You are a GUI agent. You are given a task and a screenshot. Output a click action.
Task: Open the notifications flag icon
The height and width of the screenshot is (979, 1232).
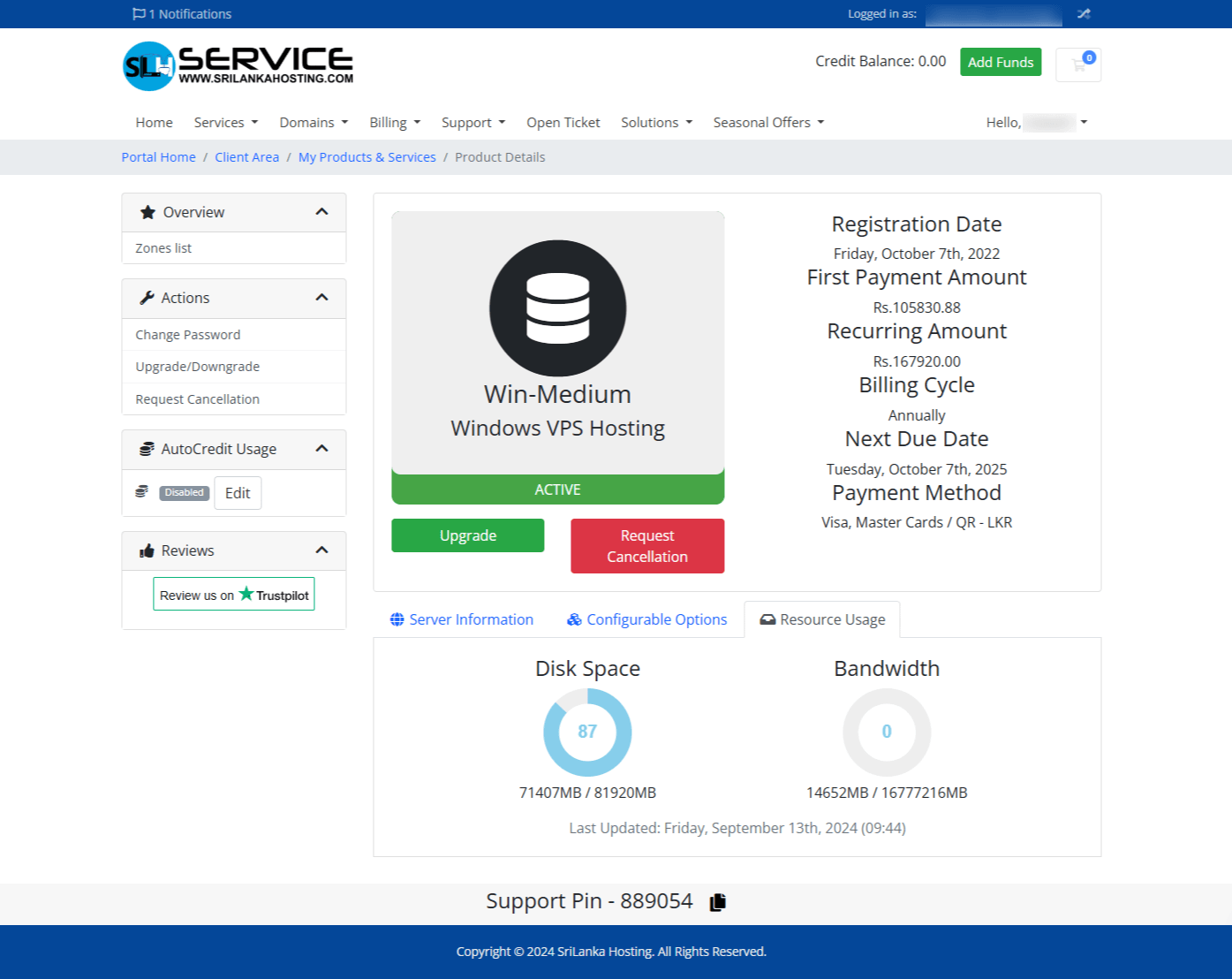(139, 14)
